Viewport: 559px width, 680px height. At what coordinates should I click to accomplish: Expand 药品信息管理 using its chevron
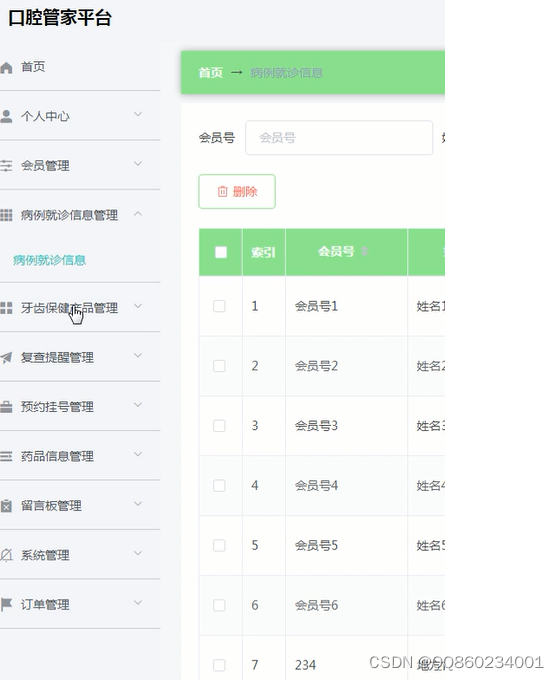coord(138,454)
